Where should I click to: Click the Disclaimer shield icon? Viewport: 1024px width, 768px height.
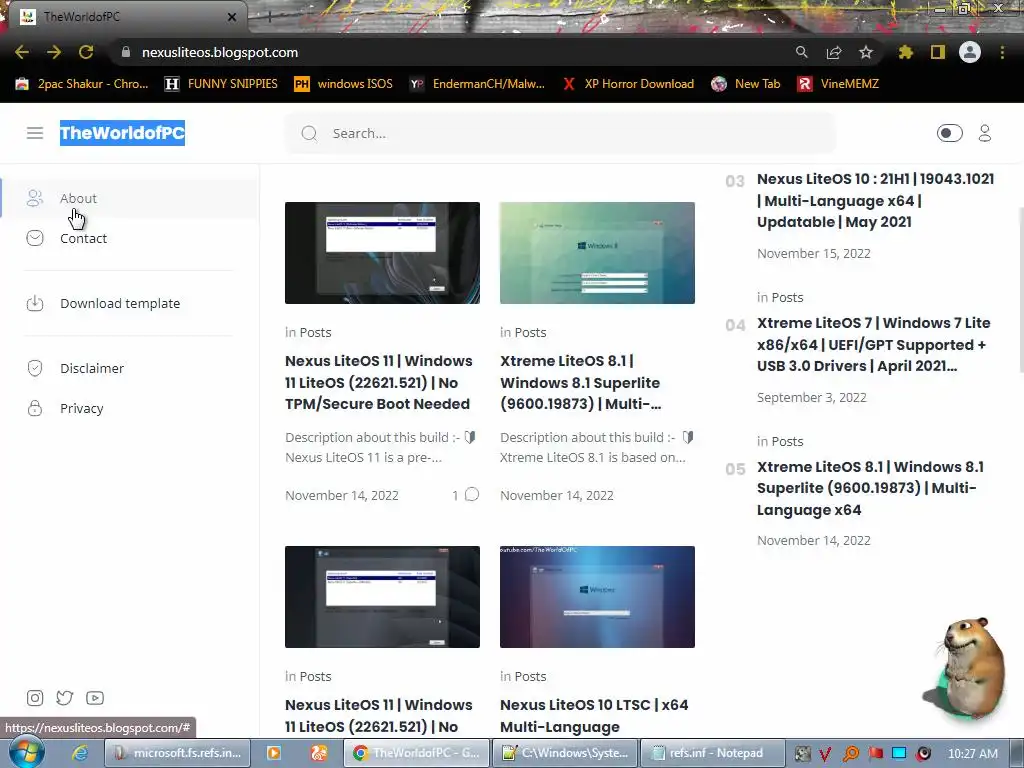pyautogui.click(x=35, y=368)
